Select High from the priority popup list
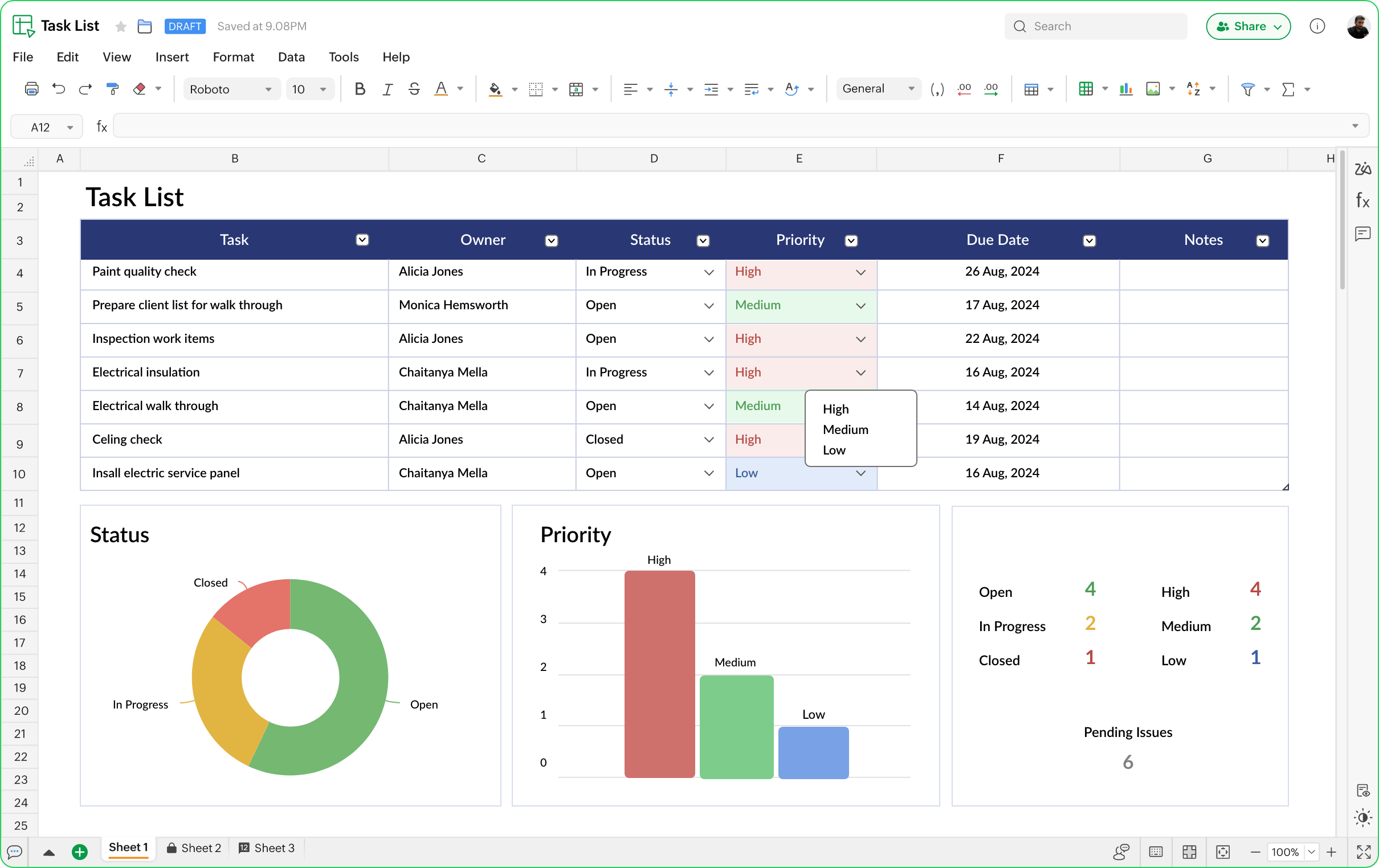 click(x=835, y=408)
